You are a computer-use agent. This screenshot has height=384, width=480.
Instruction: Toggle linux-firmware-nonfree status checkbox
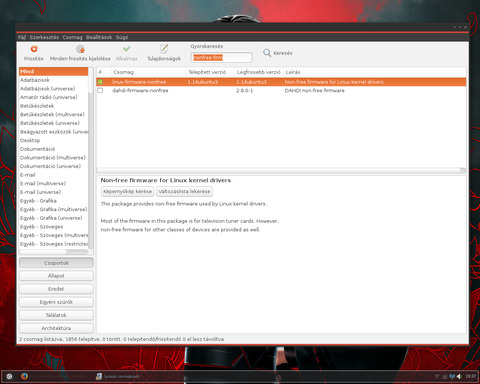[100, 82]
